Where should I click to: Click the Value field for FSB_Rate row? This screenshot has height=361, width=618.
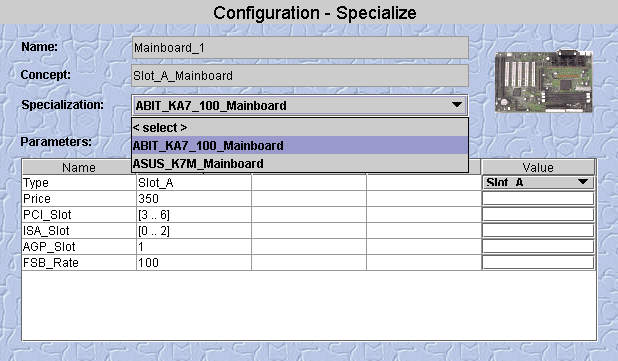click(x=538, y=262)
